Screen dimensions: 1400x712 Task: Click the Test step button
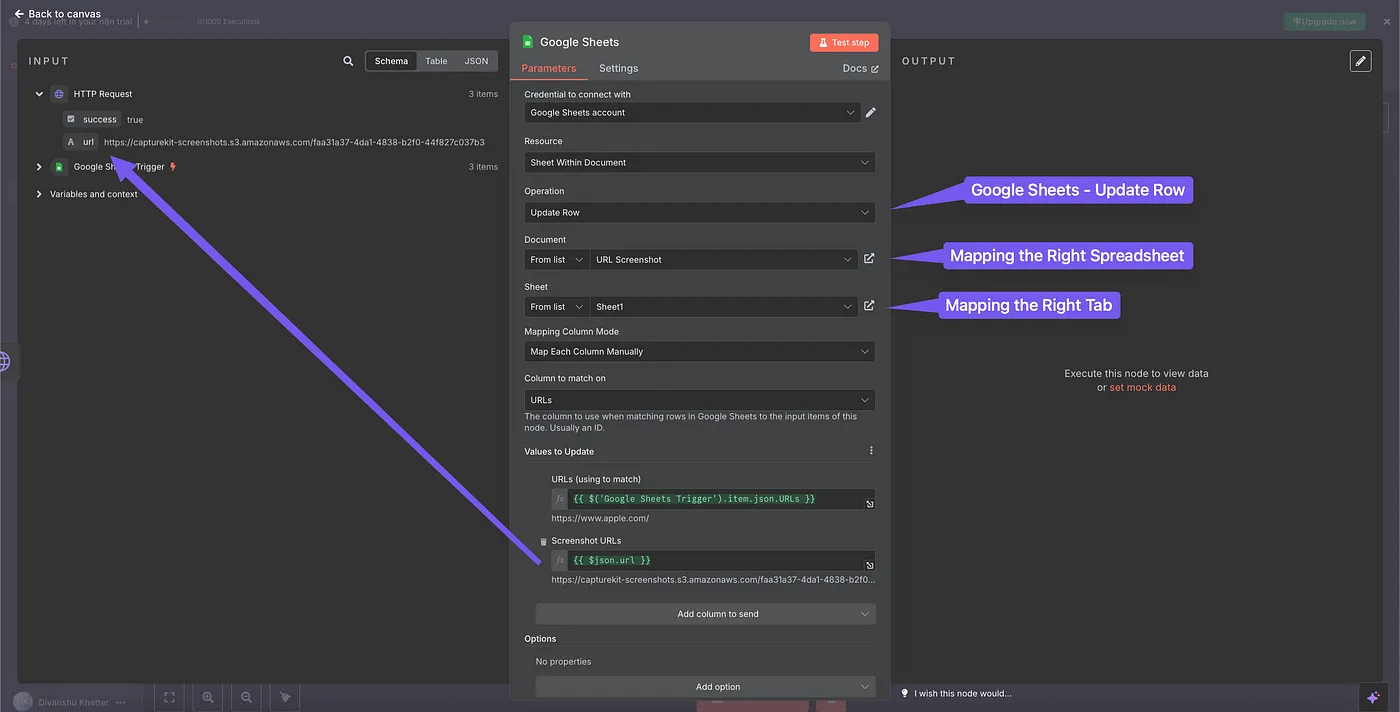844,42
